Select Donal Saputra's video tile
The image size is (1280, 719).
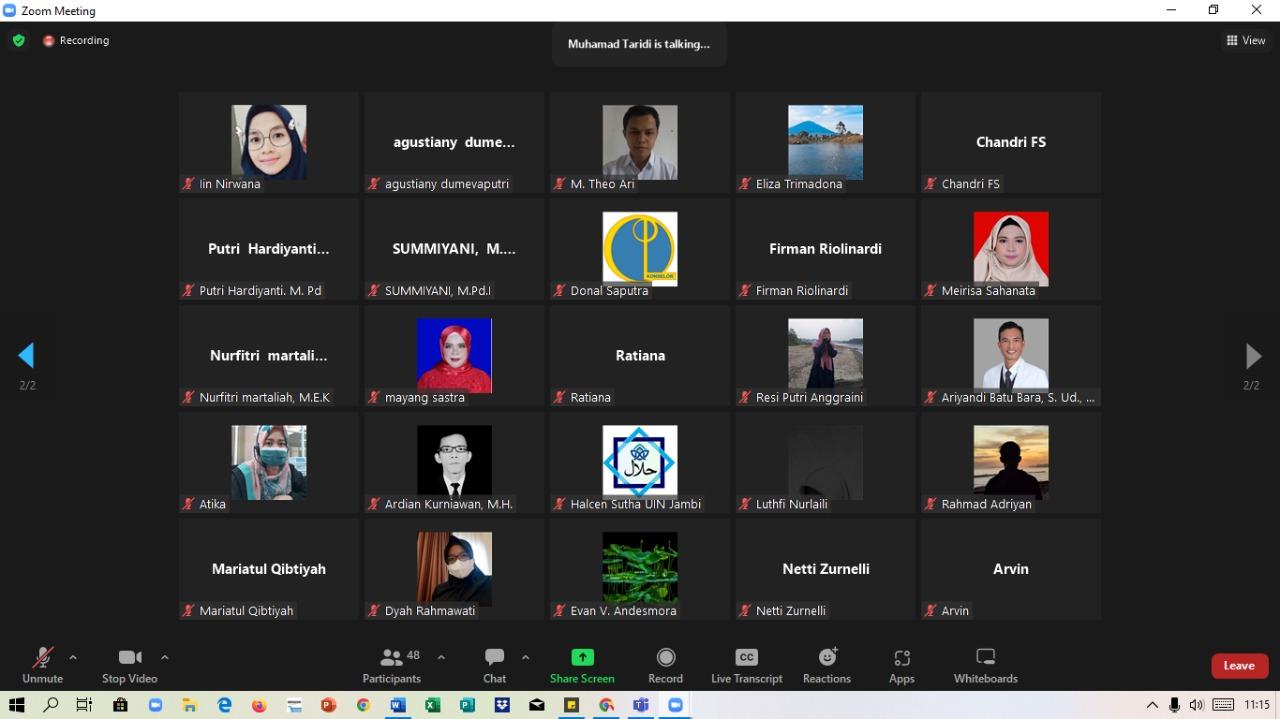[640, 249]
